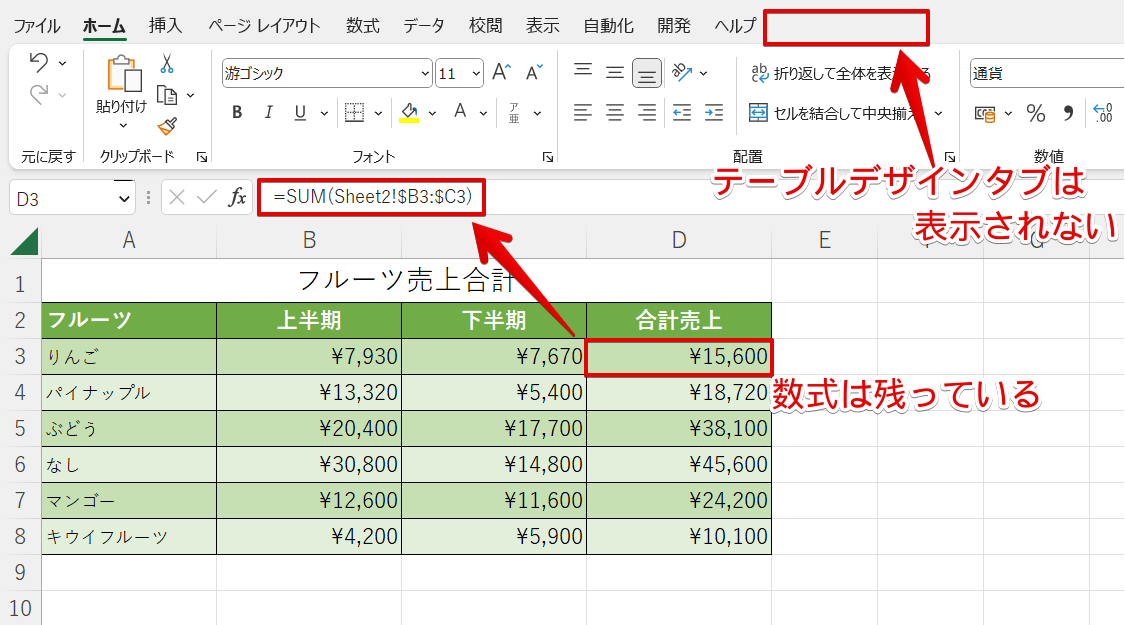Screen dimensions: 1125x625
Task: Click the Undo icon
Action: coord(39,63)
